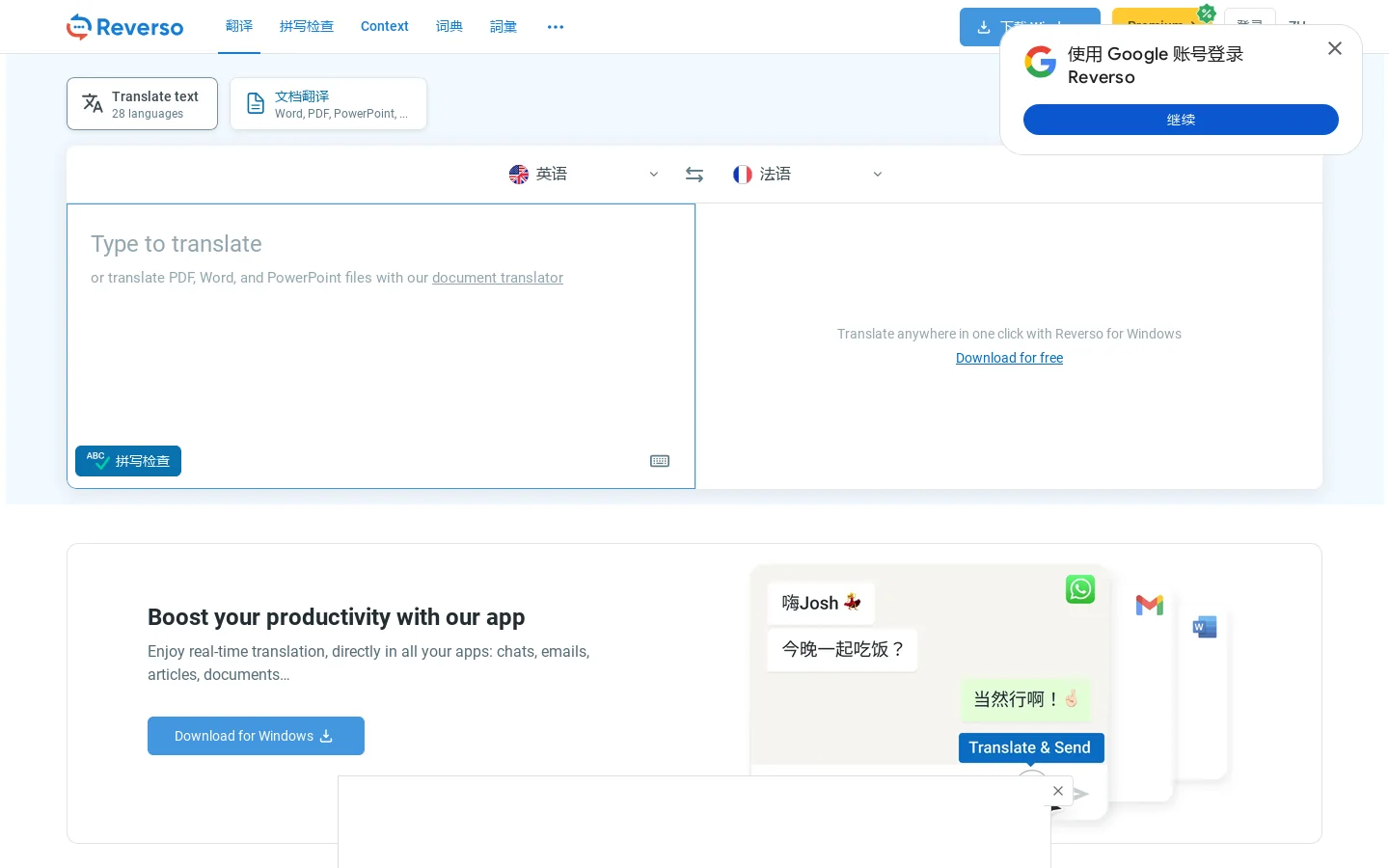
Task: Select the 文档翻译 document mode
Action: click(328, 104)
